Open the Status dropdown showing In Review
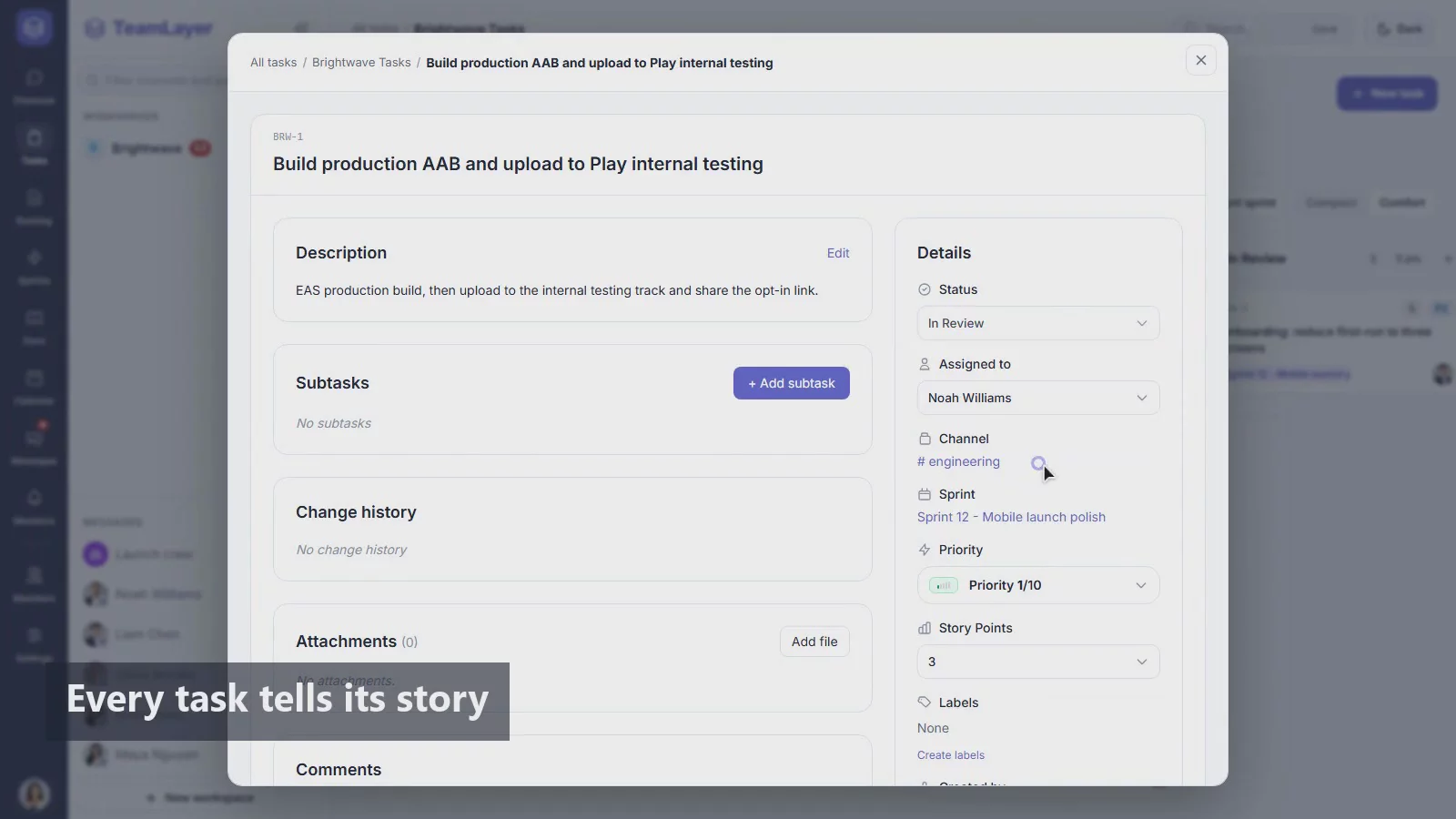Image resolution: width=1456 pixels, height=819 pixels. pos(1038,323)
